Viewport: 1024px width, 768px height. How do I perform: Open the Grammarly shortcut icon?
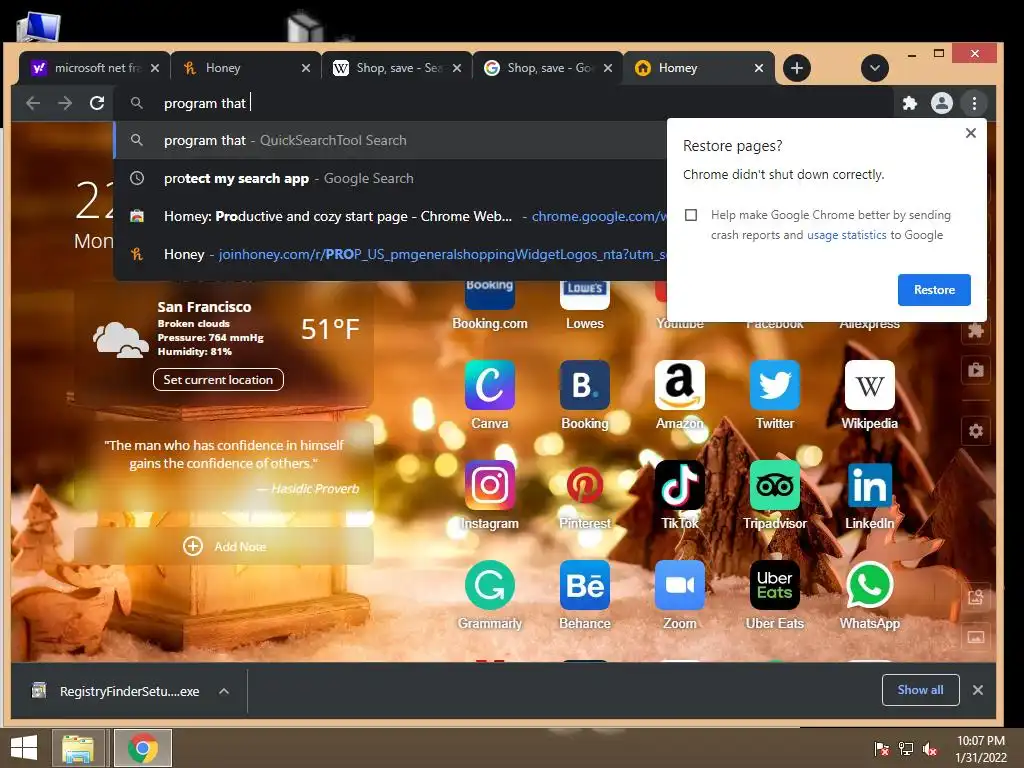tap(490, 585)
